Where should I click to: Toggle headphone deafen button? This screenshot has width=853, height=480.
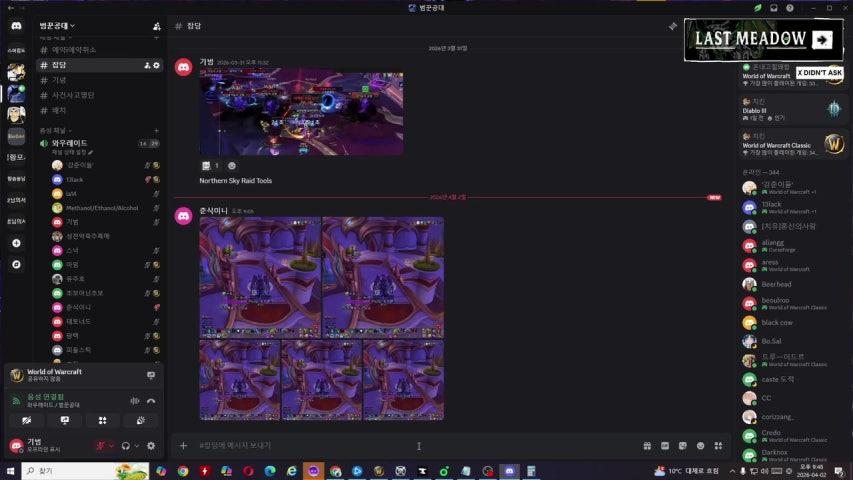pos(126,446)
